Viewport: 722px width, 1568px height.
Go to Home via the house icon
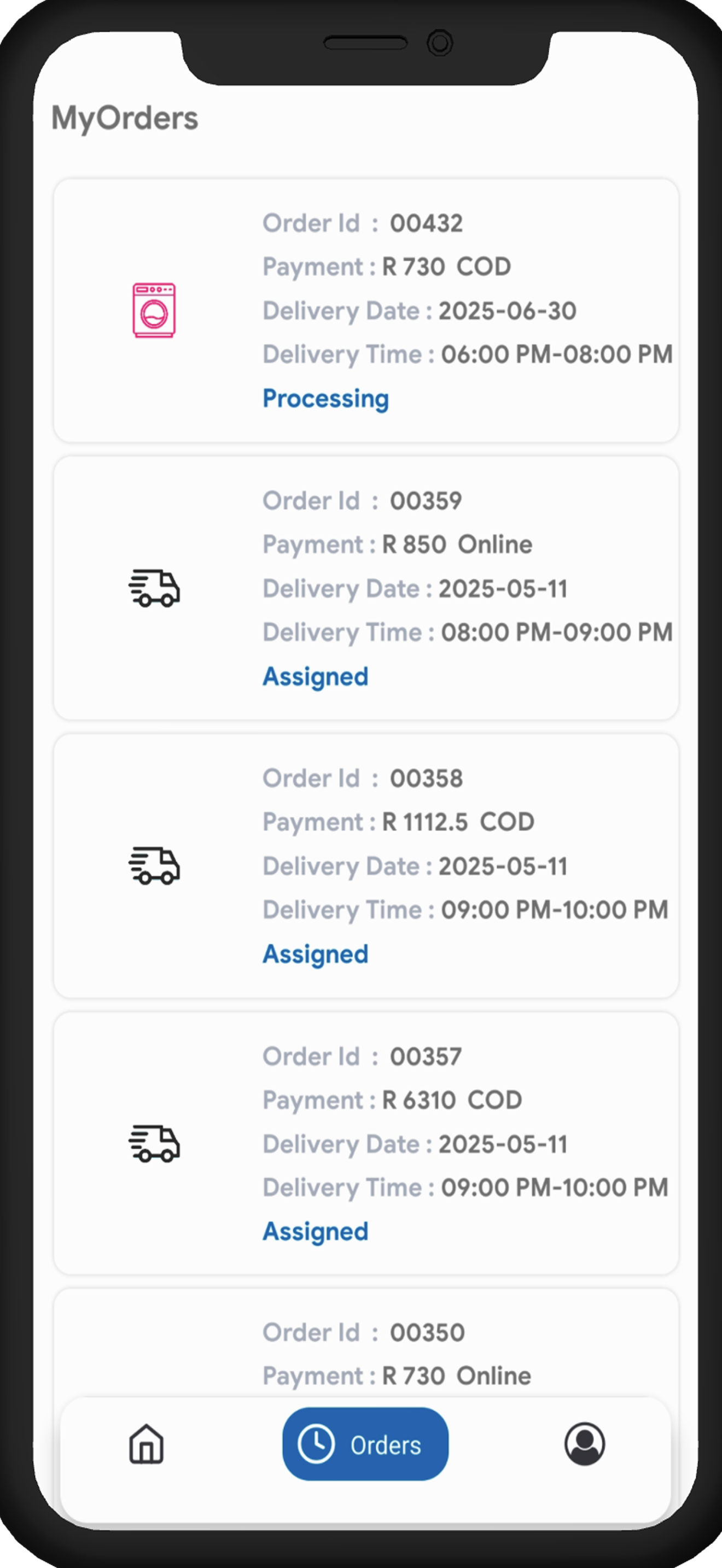coord(146,1444)
